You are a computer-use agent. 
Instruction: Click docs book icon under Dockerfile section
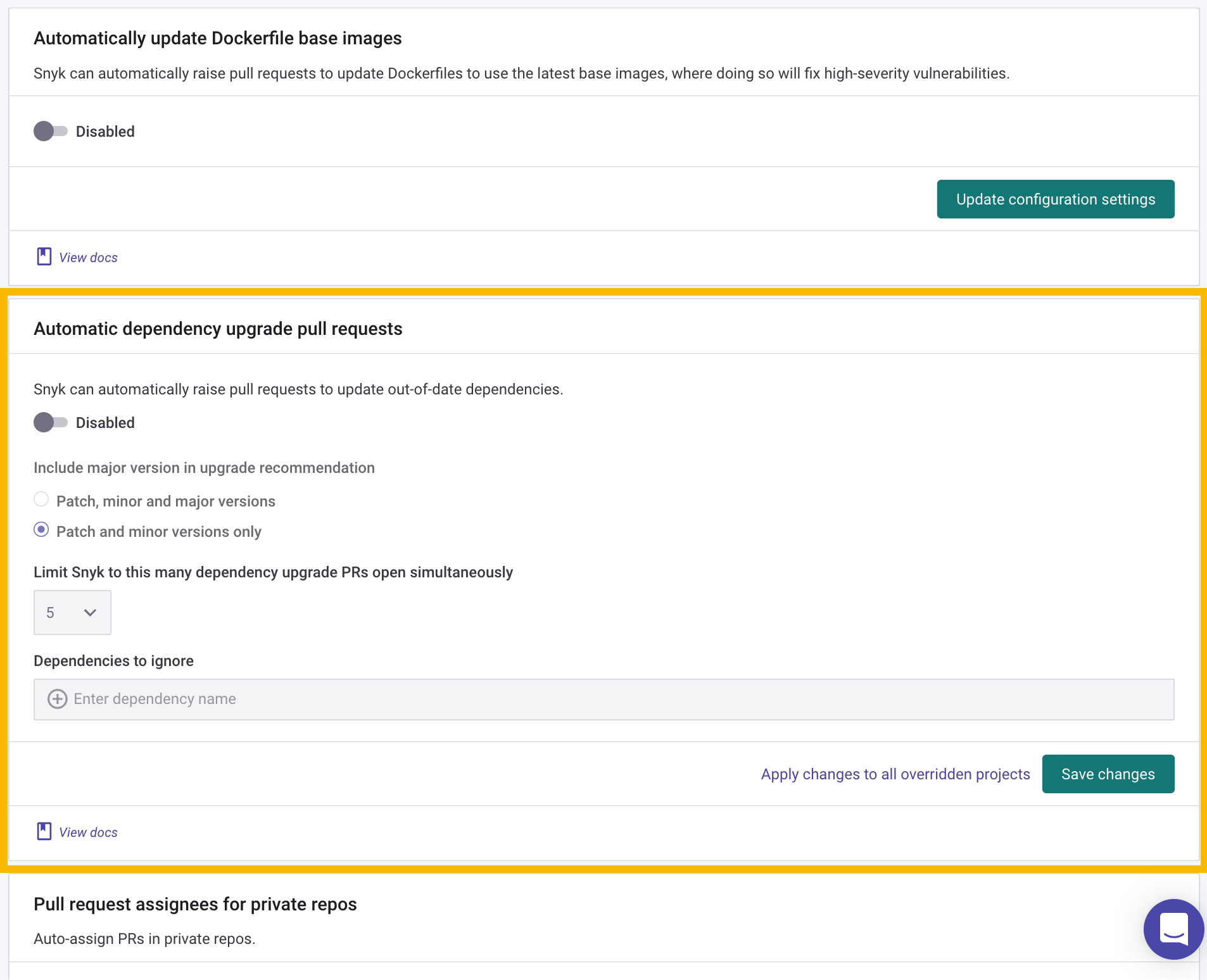44,256
